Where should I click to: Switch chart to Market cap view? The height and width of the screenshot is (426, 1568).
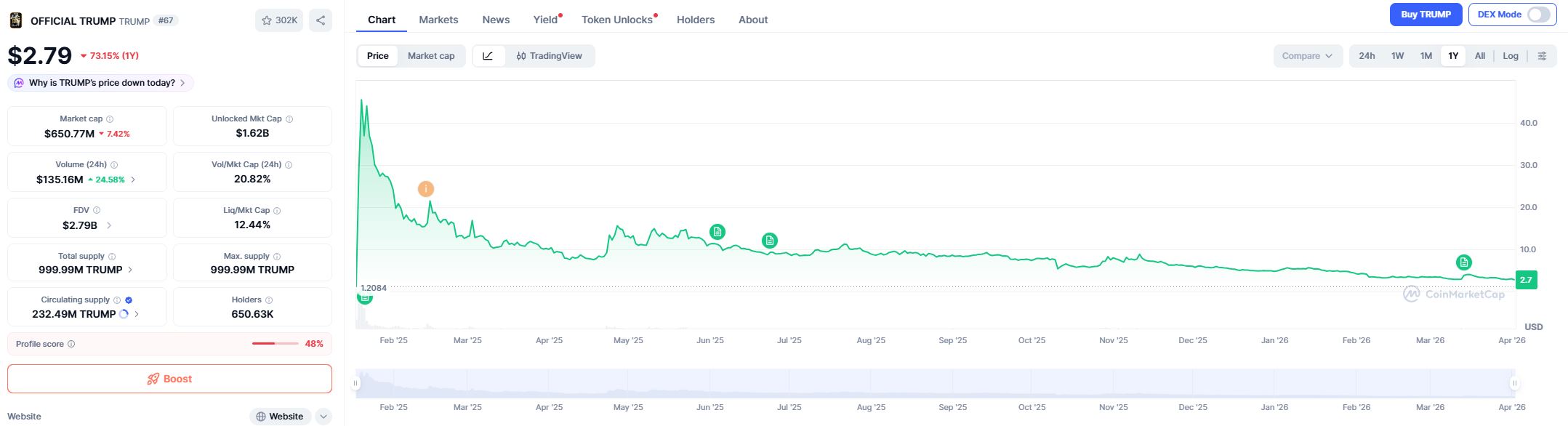pyautogui.click(x=431, y=56)
